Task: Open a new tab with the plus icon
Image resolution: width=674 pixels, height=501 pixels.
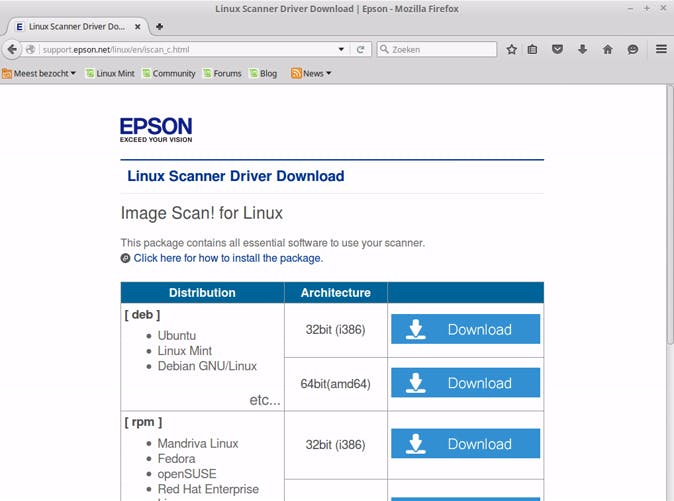Action: pyautogui.click(x=159, y=26)
